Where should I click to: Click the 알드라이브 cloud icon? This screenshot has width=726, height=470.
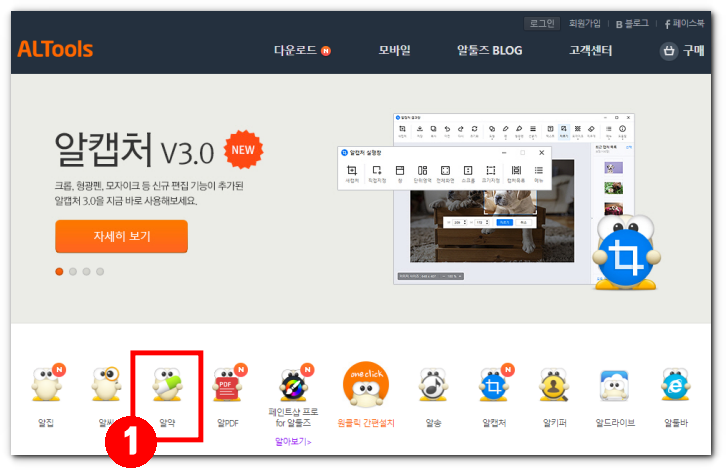614,385
